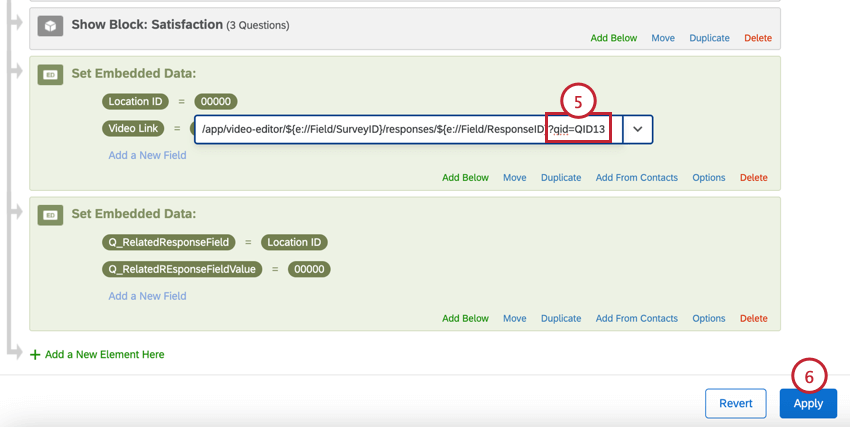
Task: Select the Location ID field name pill
Action: coord(136,101)
